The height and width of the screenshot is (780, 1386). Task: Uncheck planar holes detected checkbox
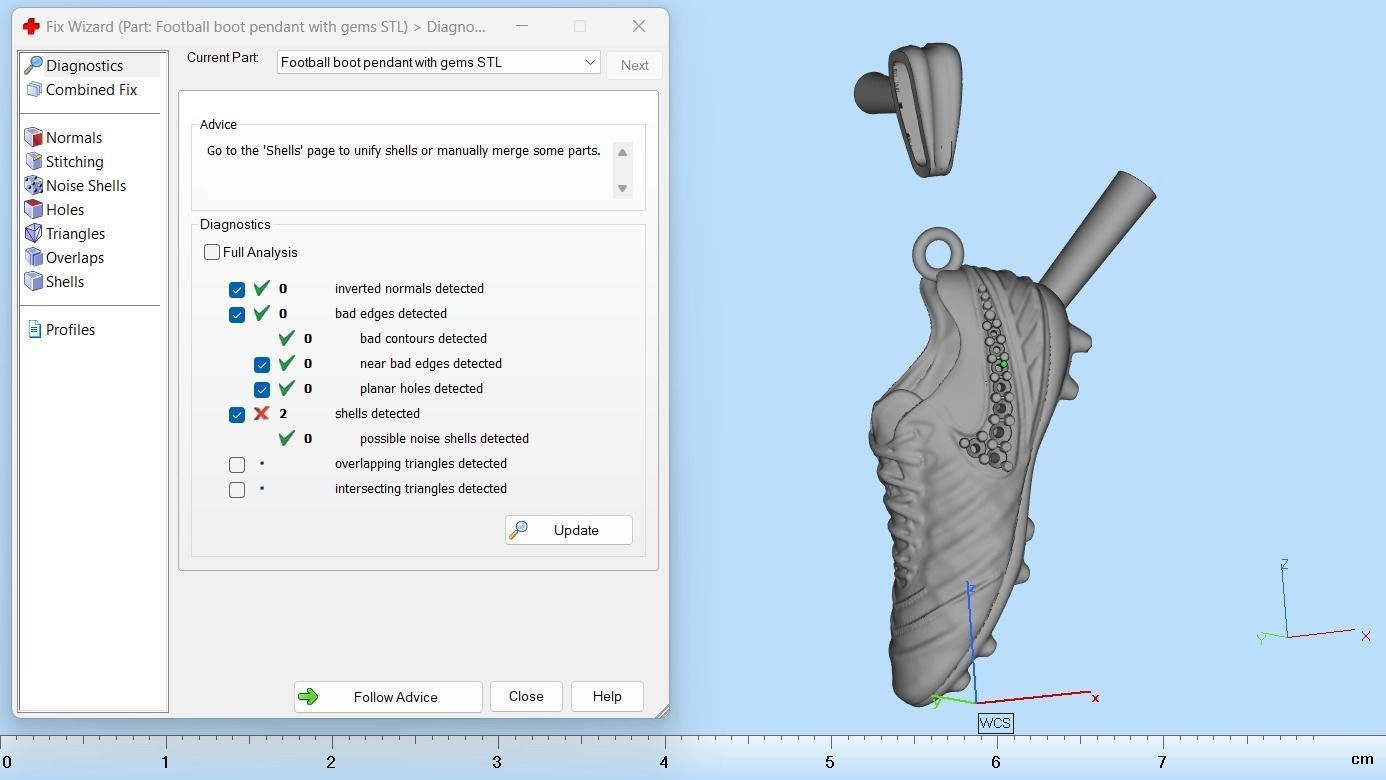262,389
